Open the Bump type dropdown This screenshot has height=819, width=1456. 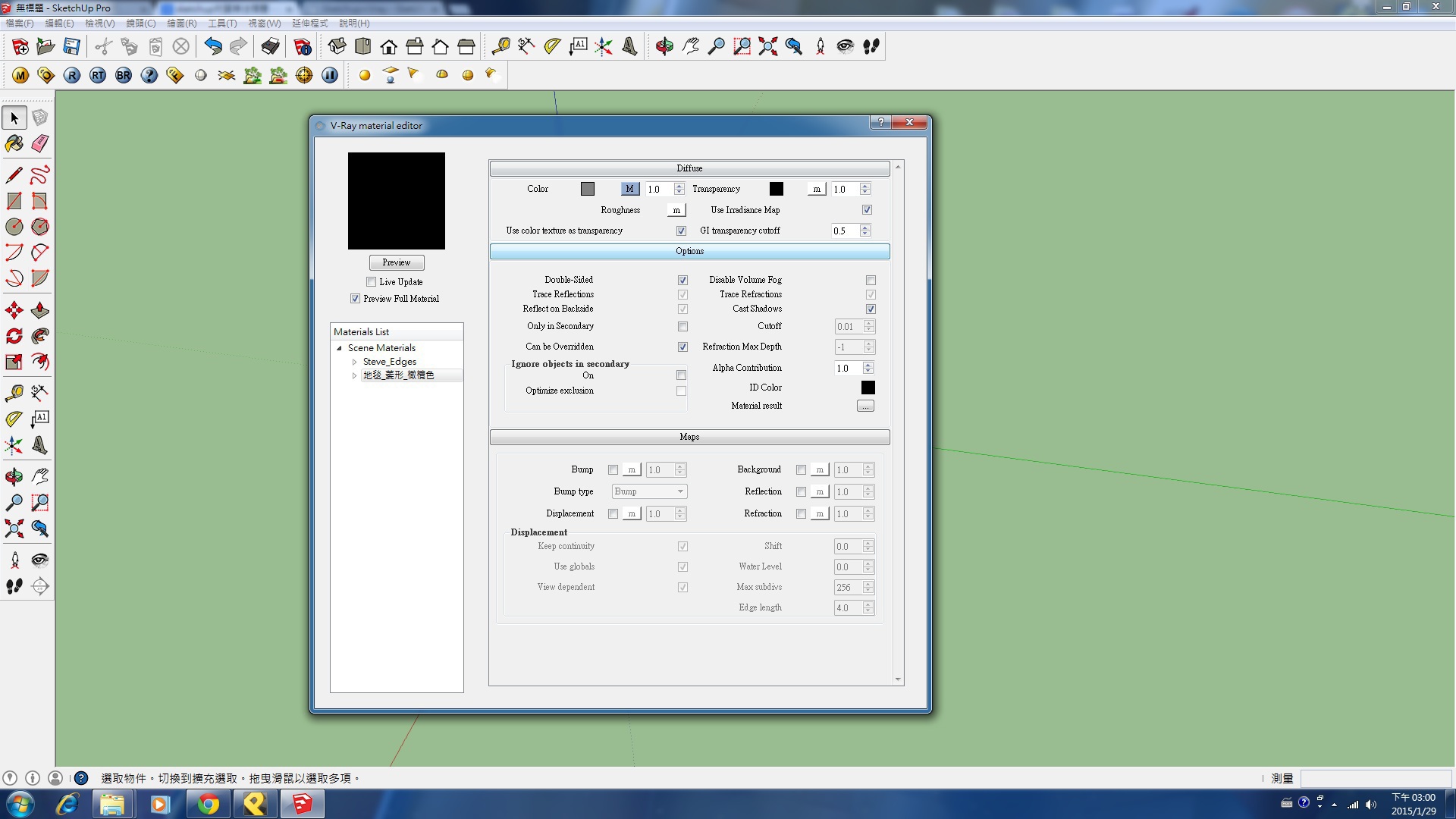tap(649, 491)
